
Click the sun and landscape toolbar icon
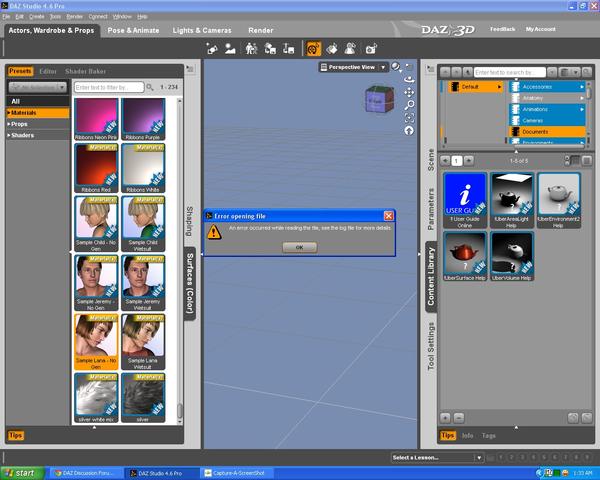pyautogui.click(x=230, y=49)
